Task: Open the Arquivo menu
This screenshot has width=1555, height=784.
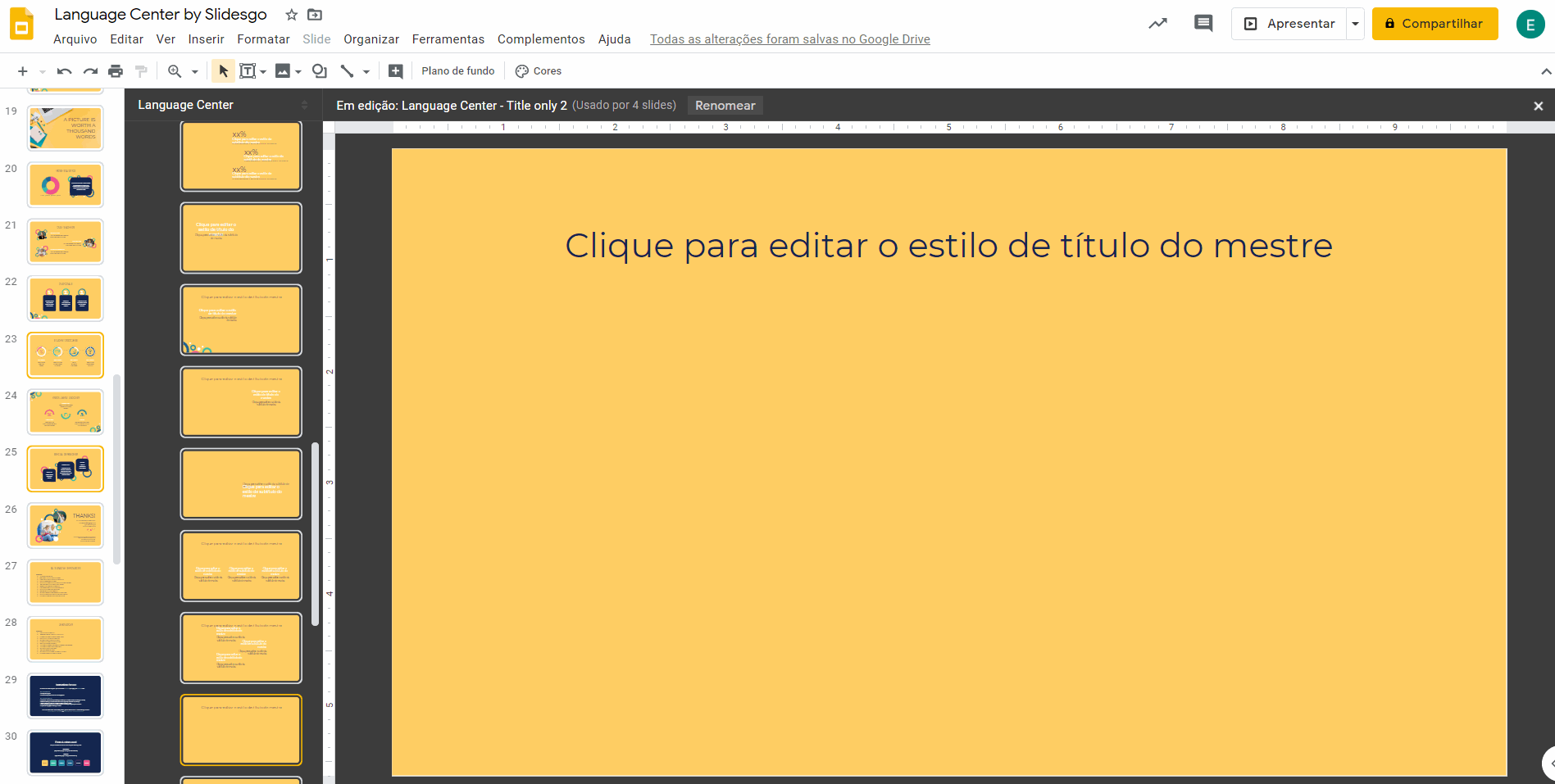Action: pos(75,39)
